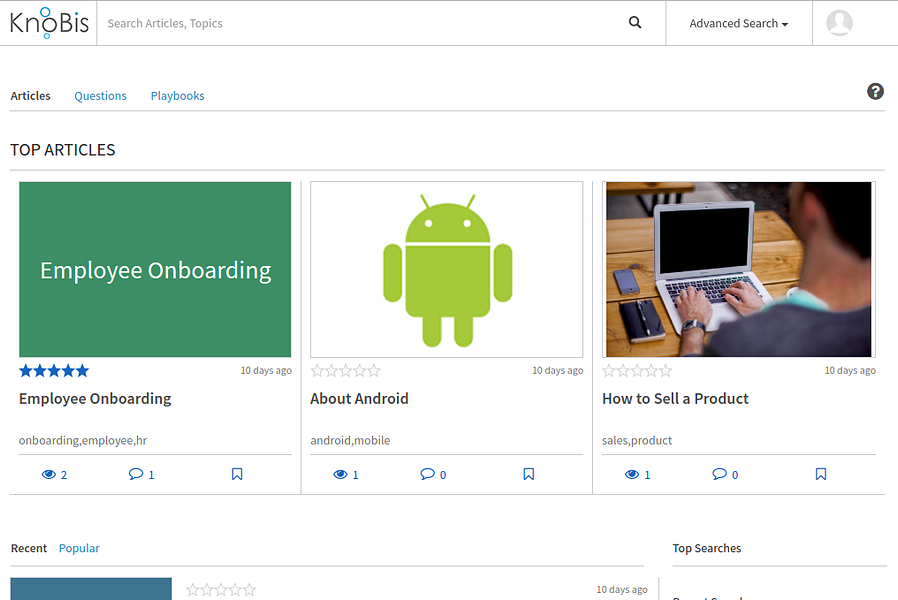The width and height of the screenshot is (898, 600).
Task: Click the search magnifier icon
Action: (635, 22)
